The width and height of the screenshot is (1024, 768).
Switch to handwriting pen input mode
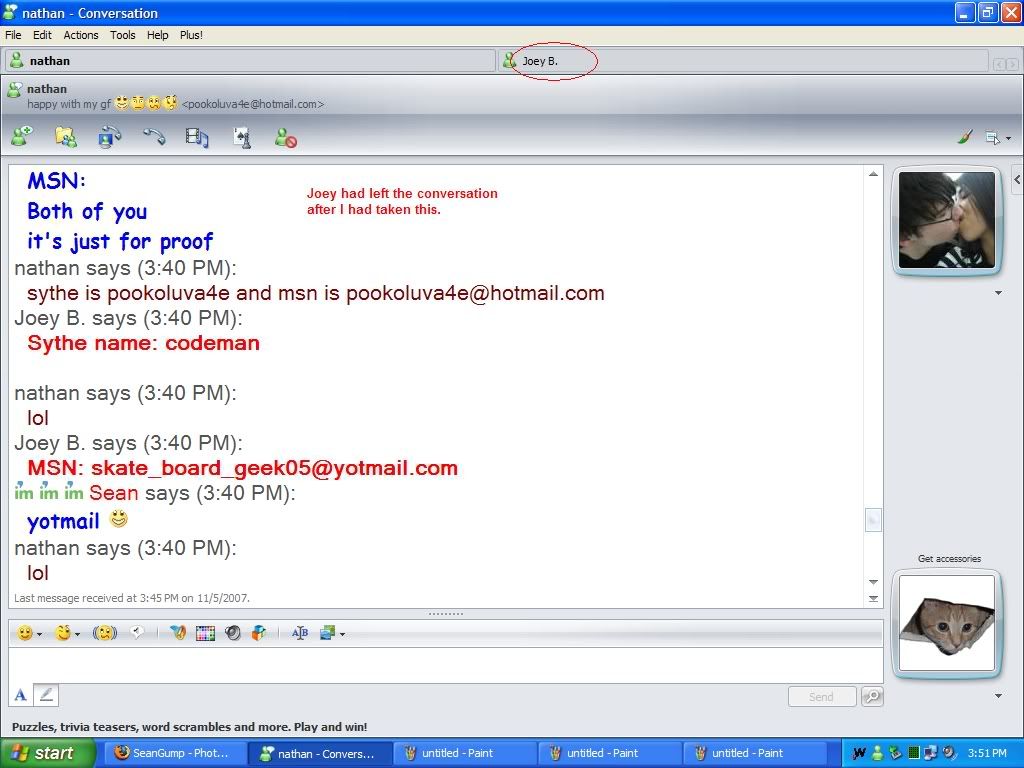[x=46, y=695]
